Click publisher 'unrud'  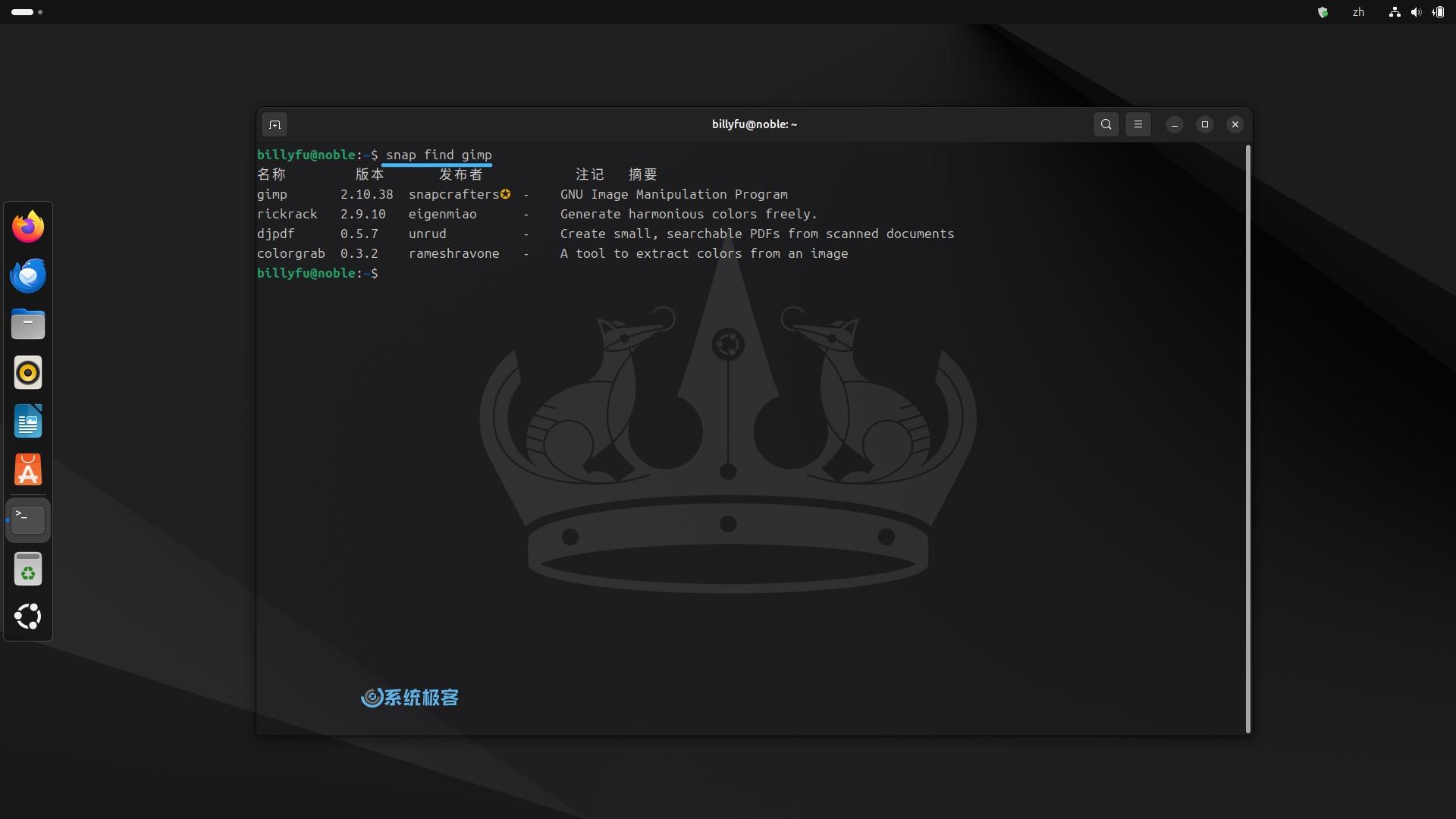pyautogui.click(x=427, y=234)
